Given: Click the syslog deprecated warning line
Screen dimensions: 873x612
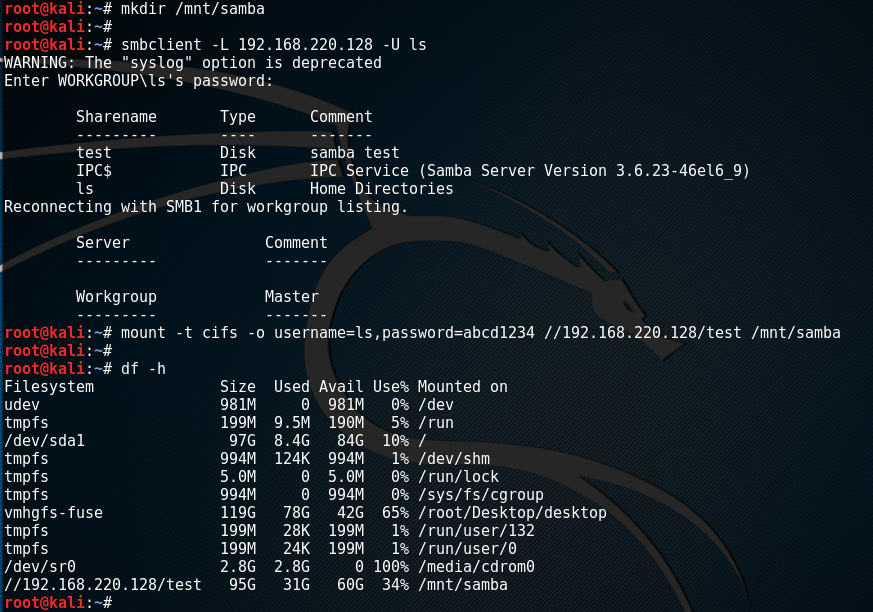Looking at the screenshot, I should (x=193, y=63).
